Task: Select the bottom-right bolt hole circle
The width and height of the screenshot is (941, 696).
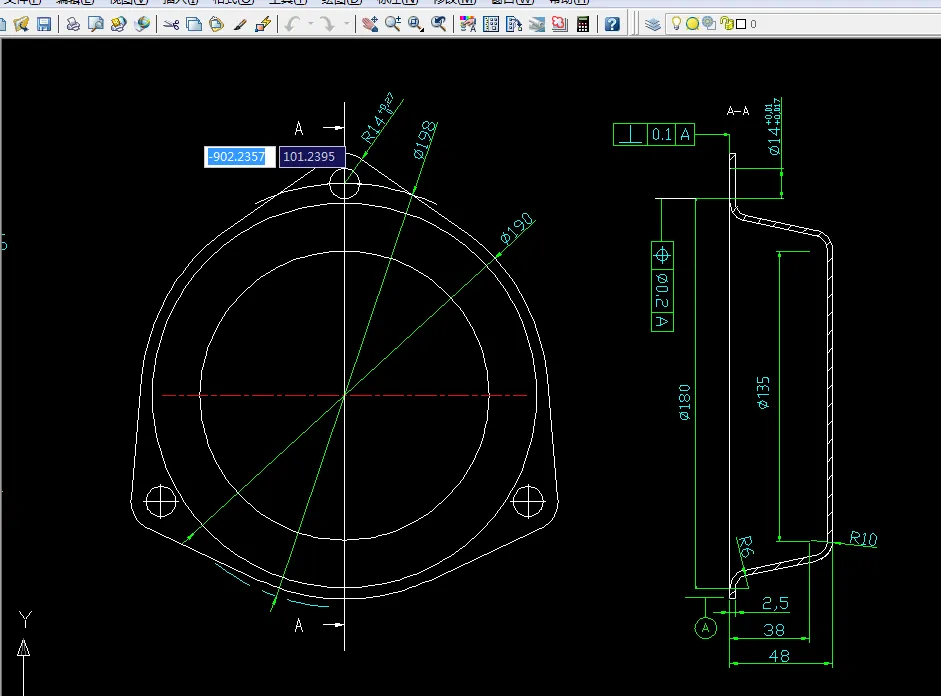Action: point(528,501)
